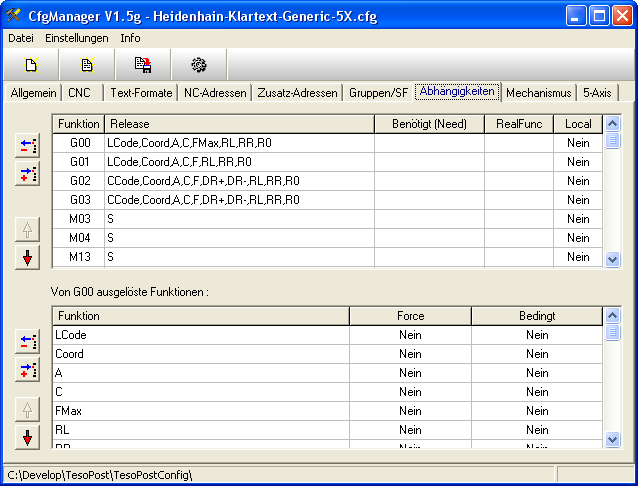Screen dimensions: 638x486
Task: Remove row using upper table minus button
Action: pos(28,147)
